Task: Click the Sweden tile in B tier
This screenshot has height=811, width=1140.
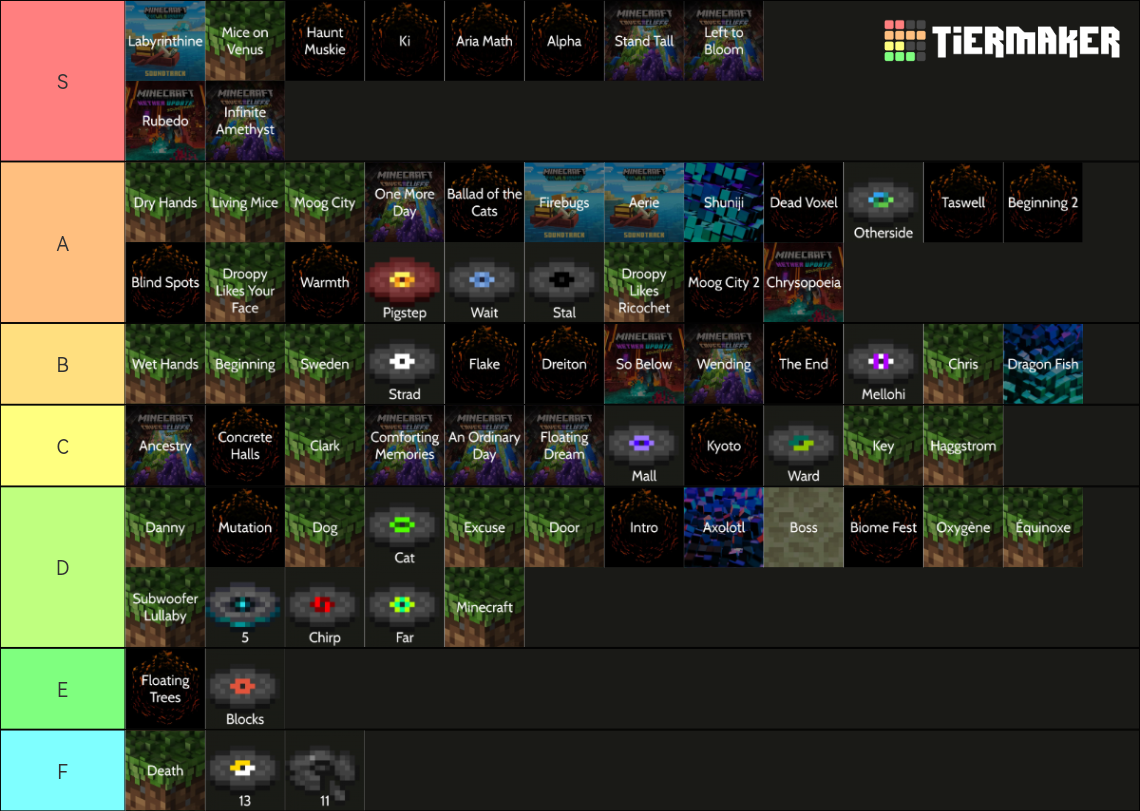Action: coord(323,364)
